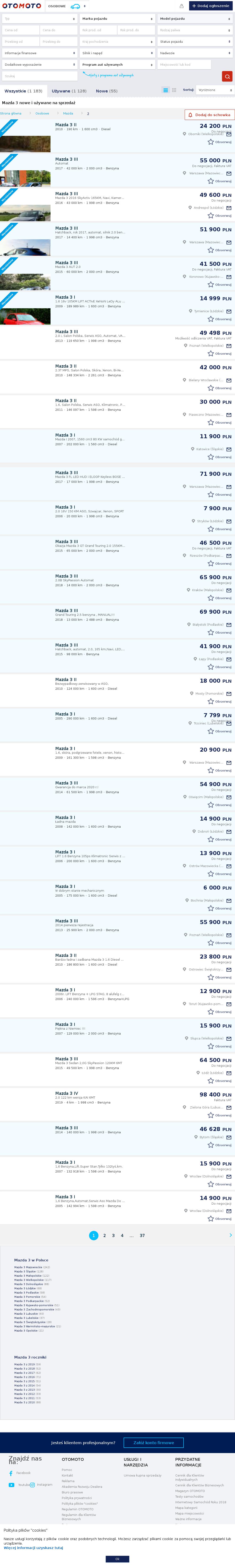Click the envelope icon on the 14 999 PLN listing
Image resolution: width=235 pixels, height=1568 pixels.
tap(229, 311)
